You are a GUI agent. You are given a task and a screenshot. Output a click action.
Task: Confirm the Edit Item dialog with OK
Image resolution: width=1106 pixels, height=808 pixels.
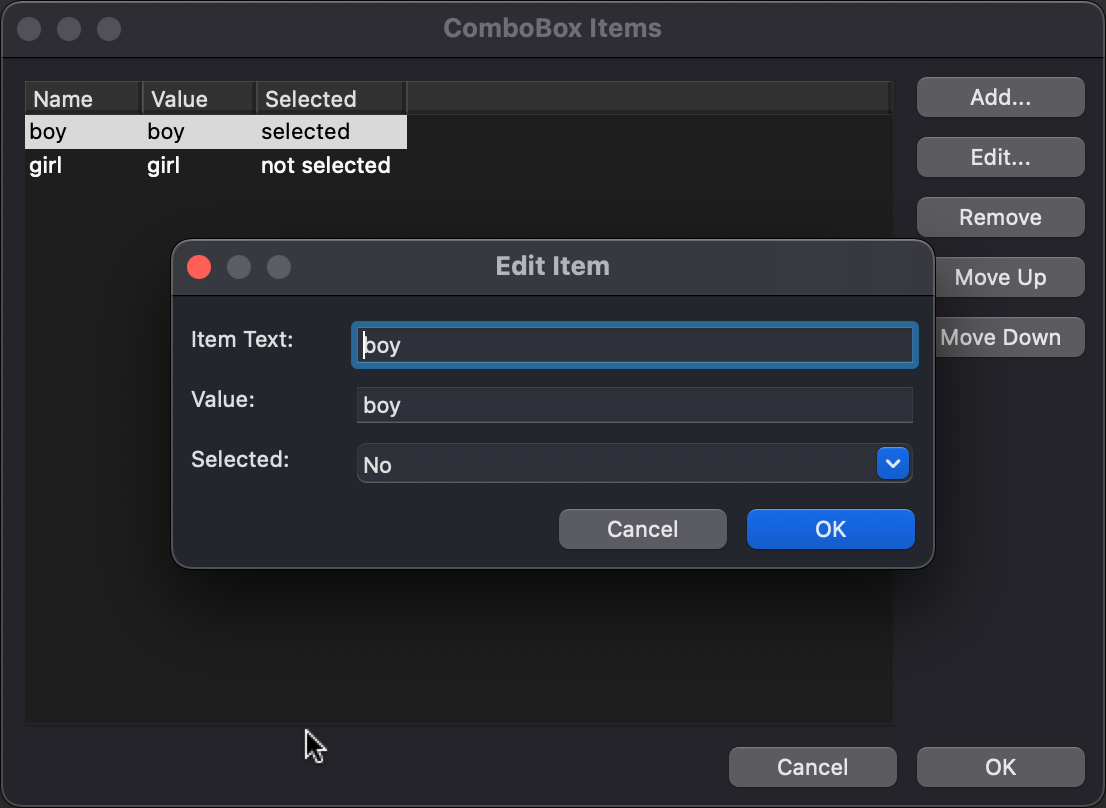(x=830, y=529)
